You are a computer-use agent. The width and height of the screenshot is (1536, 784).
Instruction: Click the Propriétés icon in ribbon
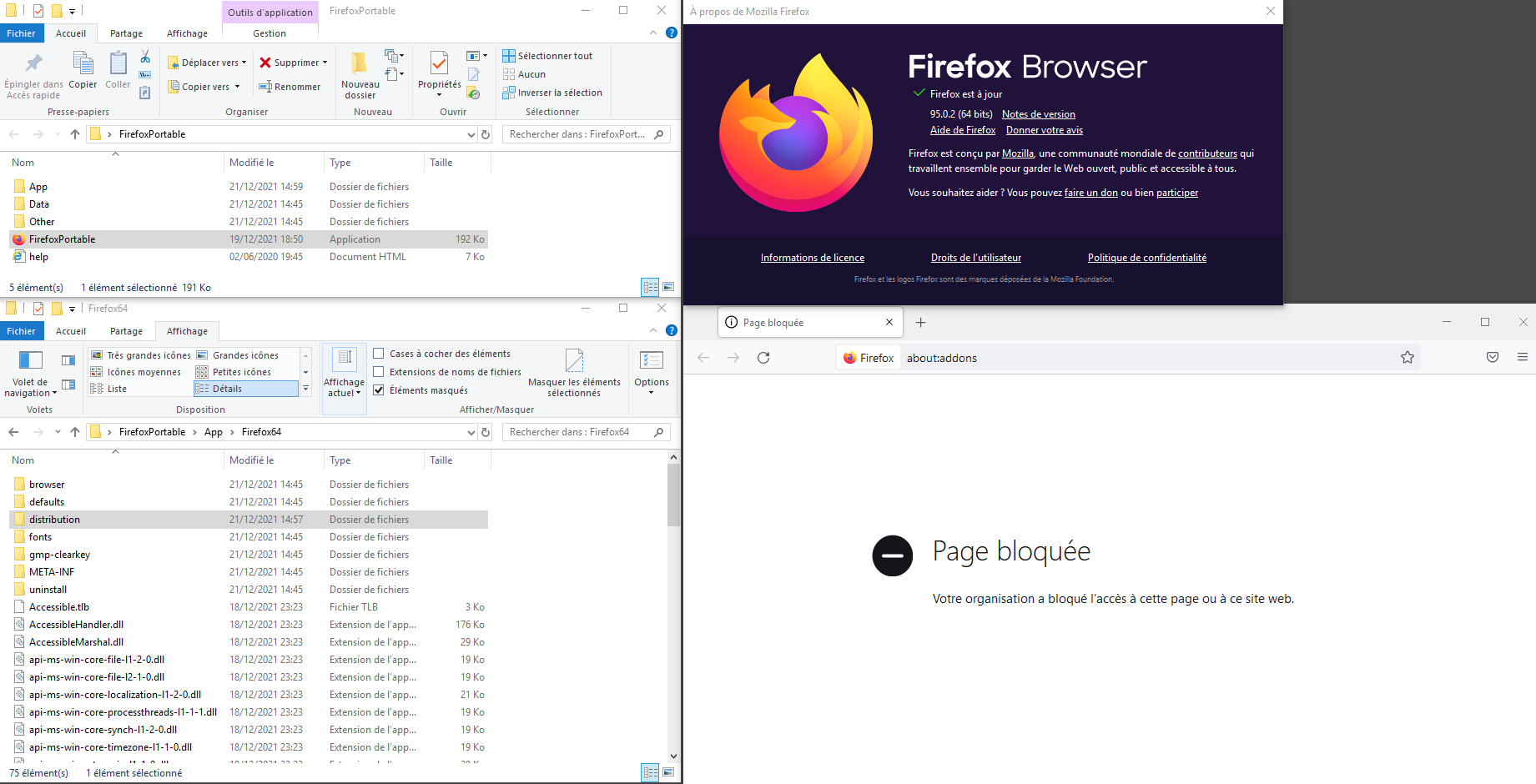[x=439, y=64]
